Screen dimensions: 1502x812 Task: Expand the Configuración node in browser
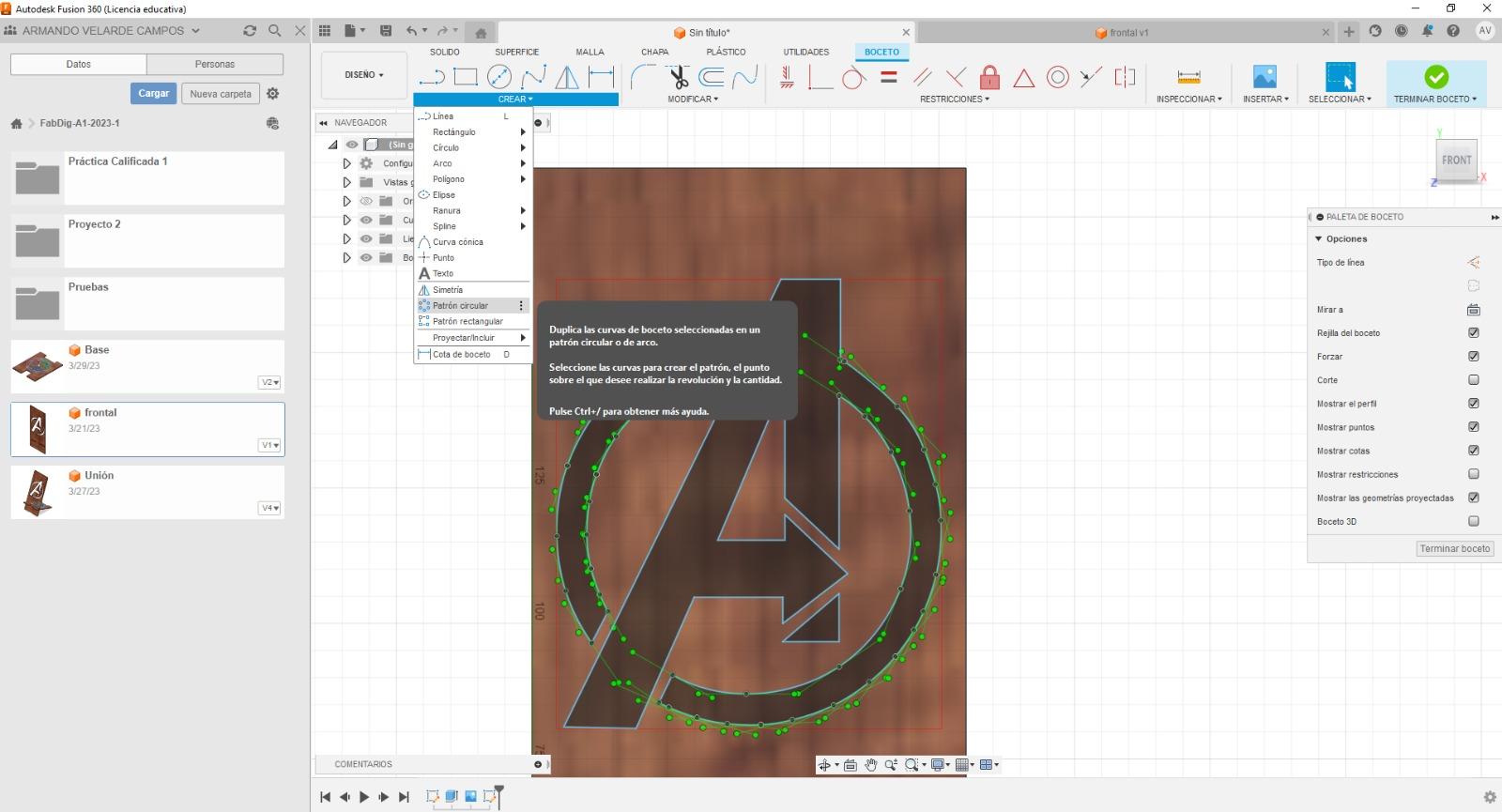pos(346,163)
